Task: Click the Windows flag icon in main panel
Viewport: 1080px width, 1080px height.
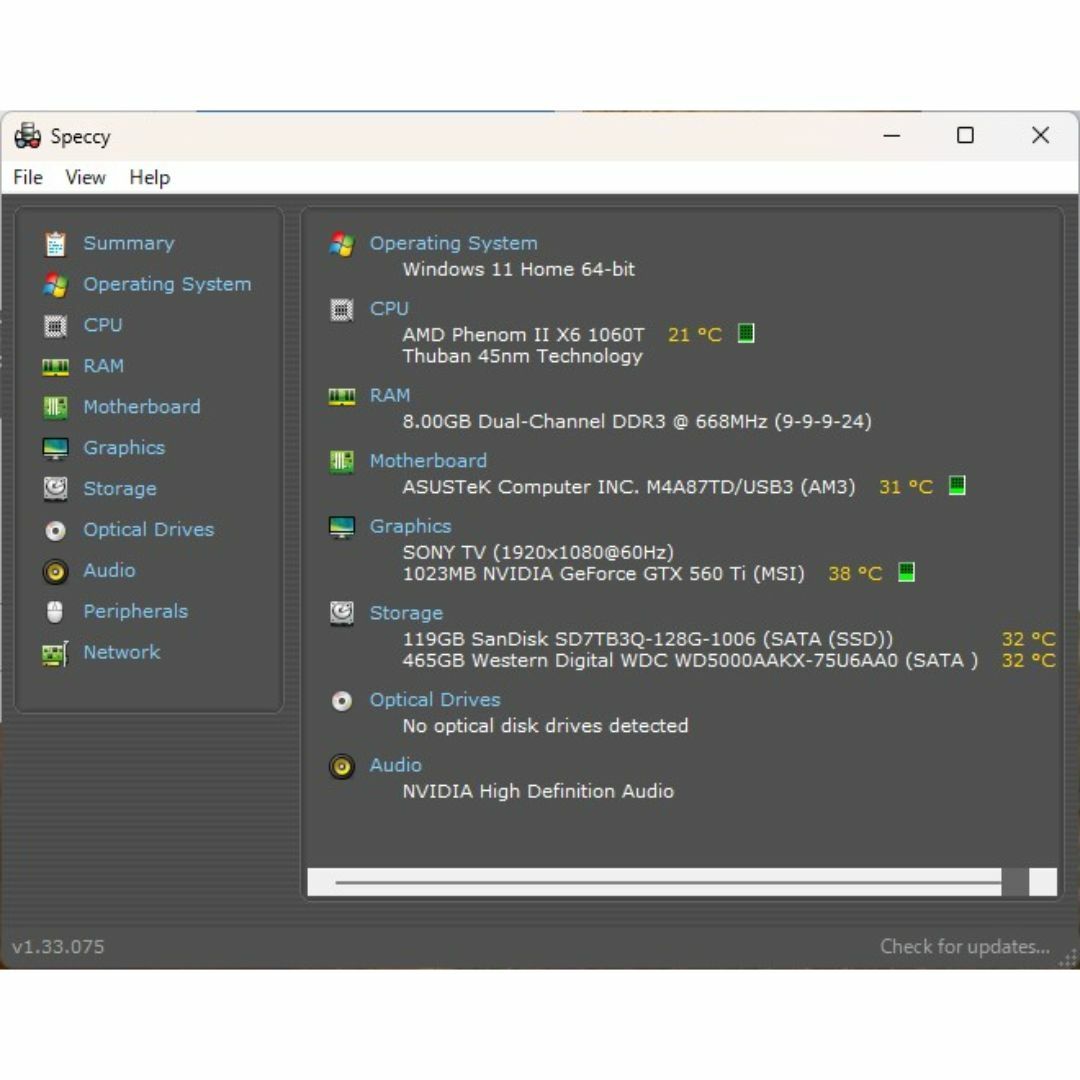Action: (x=342, y=244)
